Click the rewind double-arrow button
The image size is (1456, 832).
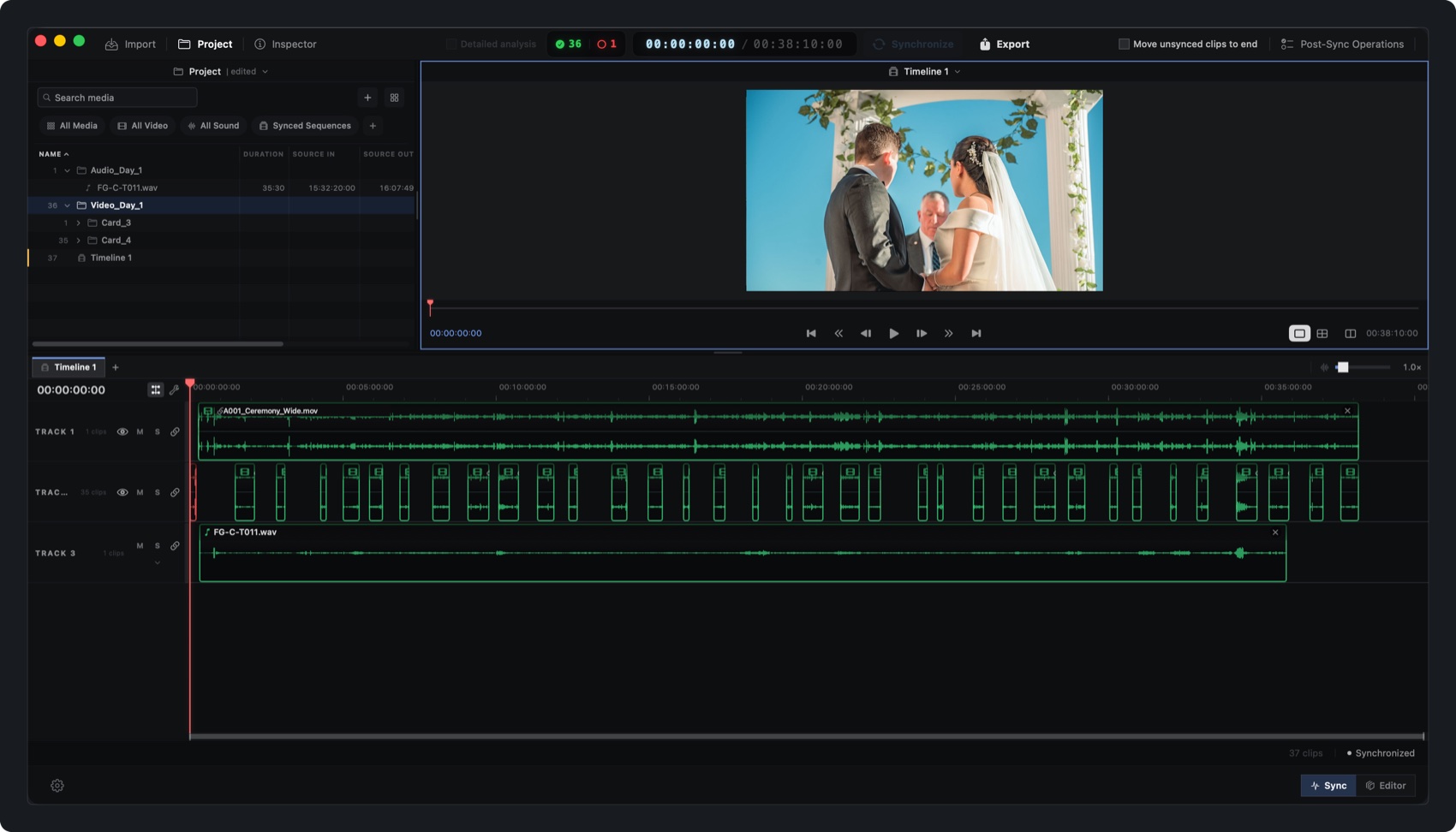point(838,334)
